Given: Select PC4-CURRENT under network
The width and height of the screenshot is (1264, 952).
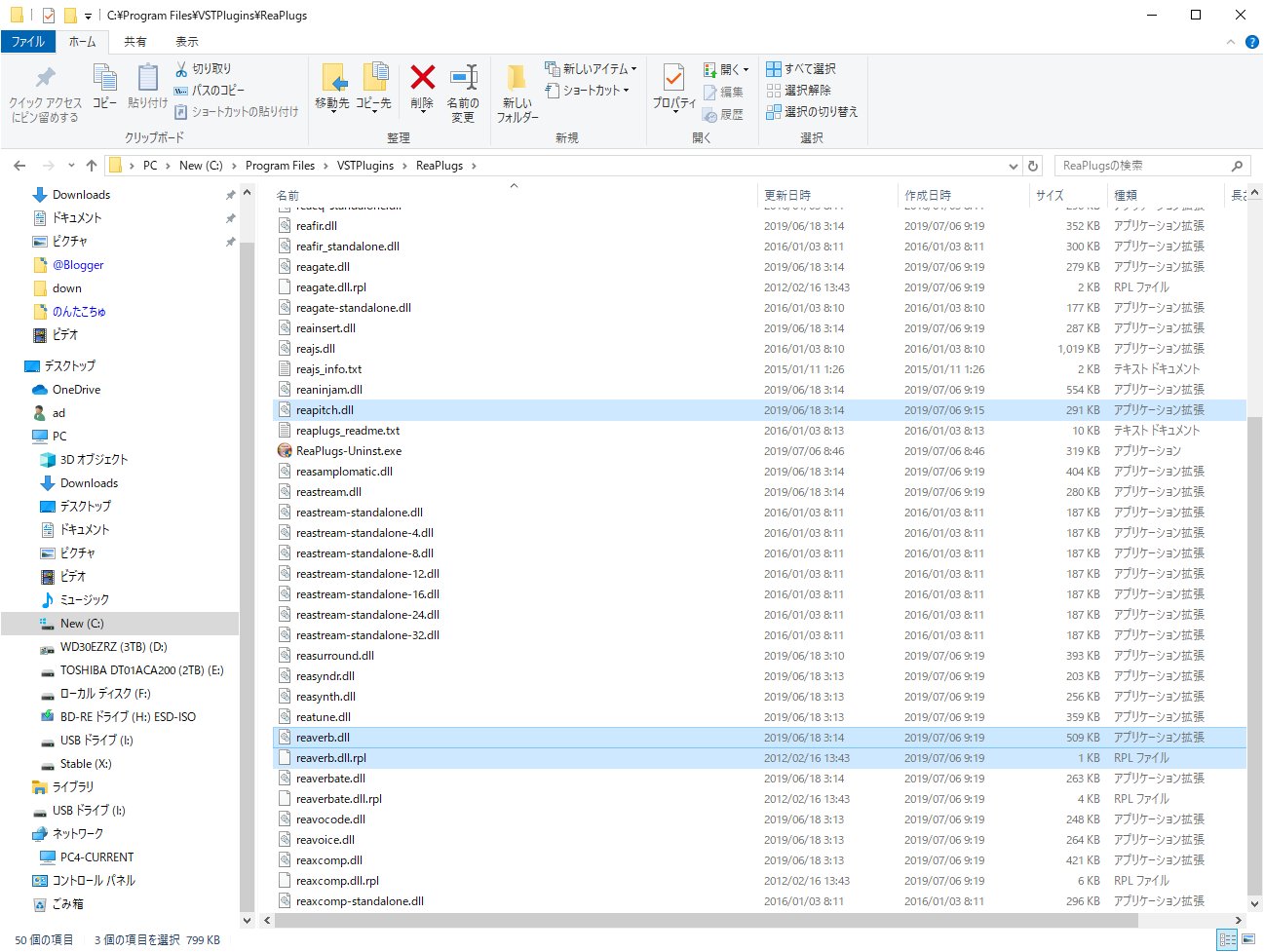Looking at the screenshot, I should click(96, 857).
